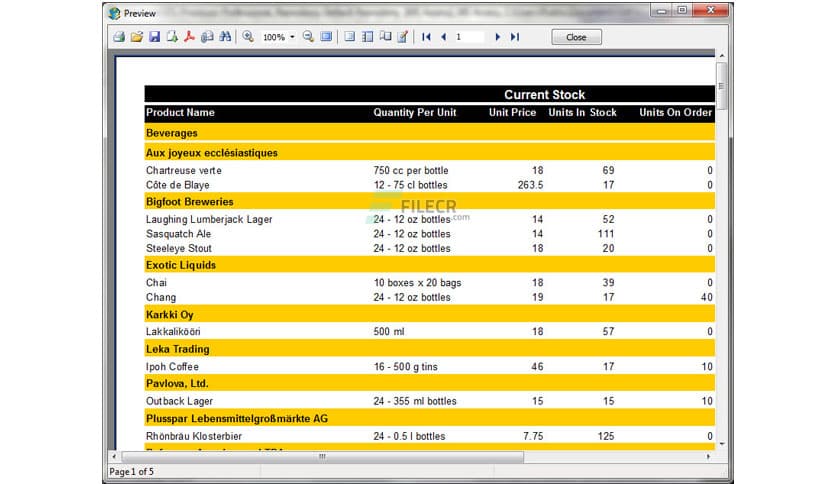The width and height of the screenshot is (836, 484).
Task: Click the horizontal scrollbar left arrow
Action: (x=114, y=456)
